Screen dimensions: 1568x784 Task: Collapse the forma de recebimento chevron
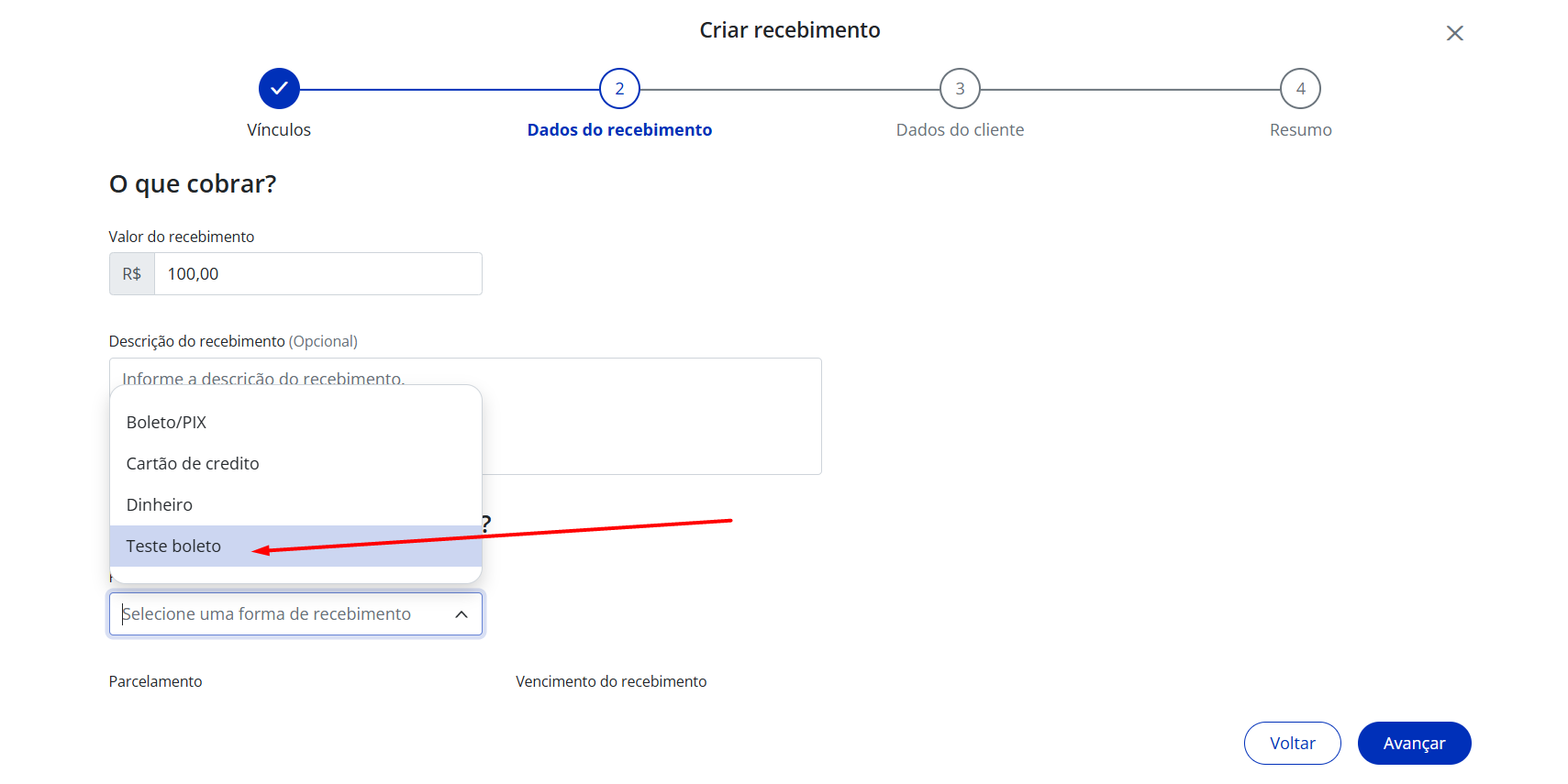click(x=462, y=614)
